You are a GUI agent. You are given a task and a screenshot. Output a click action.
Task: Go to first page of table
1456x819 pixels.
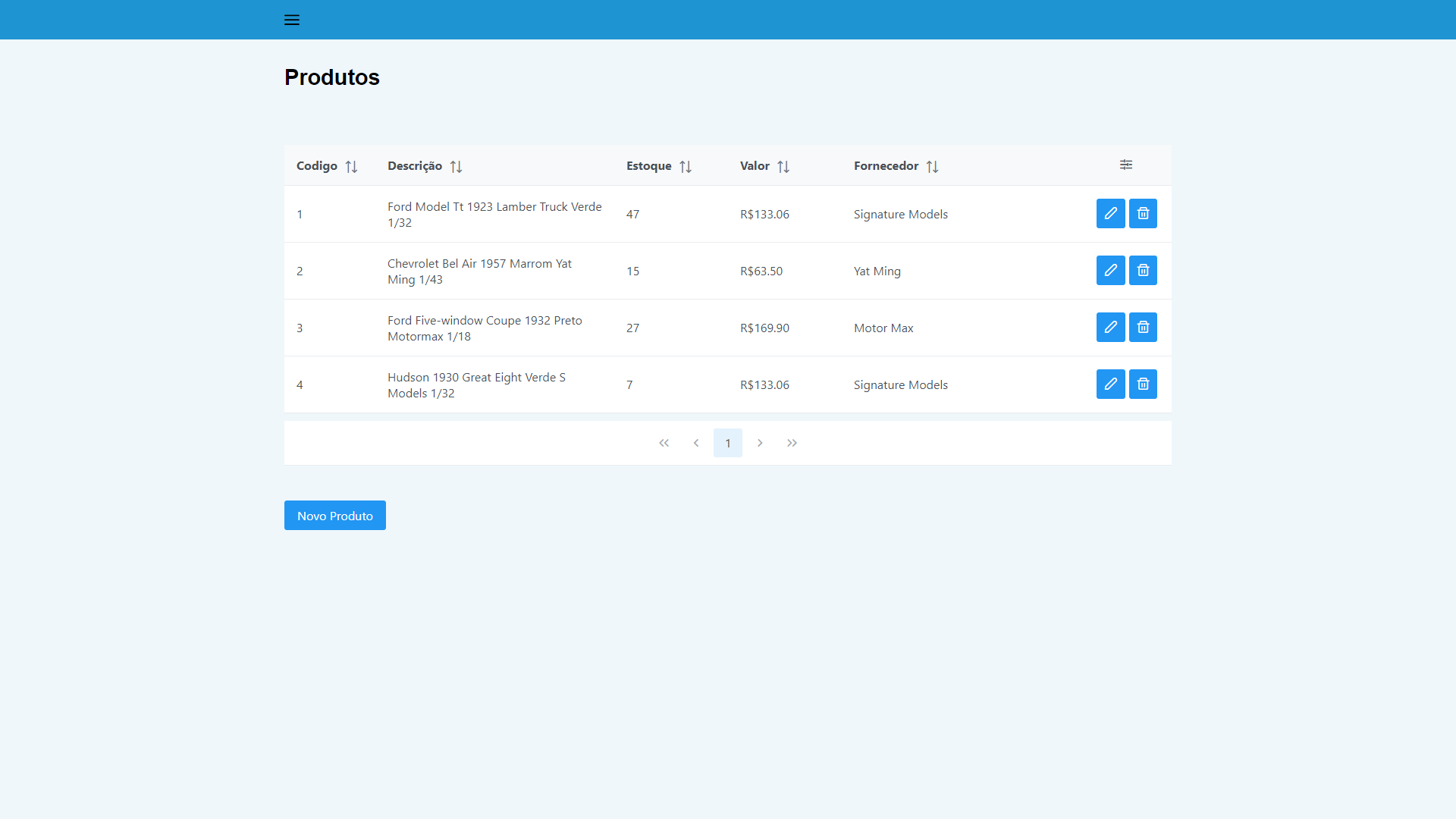pos(664,443)
